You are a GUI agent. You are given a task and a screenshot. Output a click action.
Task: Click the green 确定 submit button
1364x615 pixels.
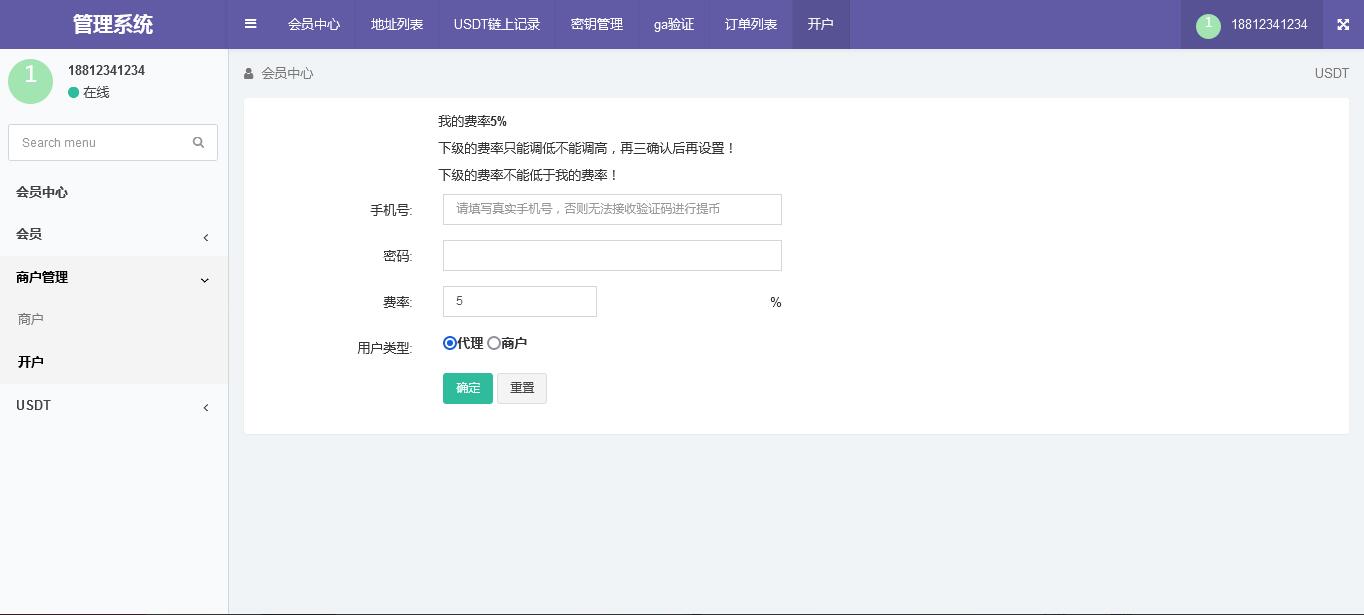[467, 388]
